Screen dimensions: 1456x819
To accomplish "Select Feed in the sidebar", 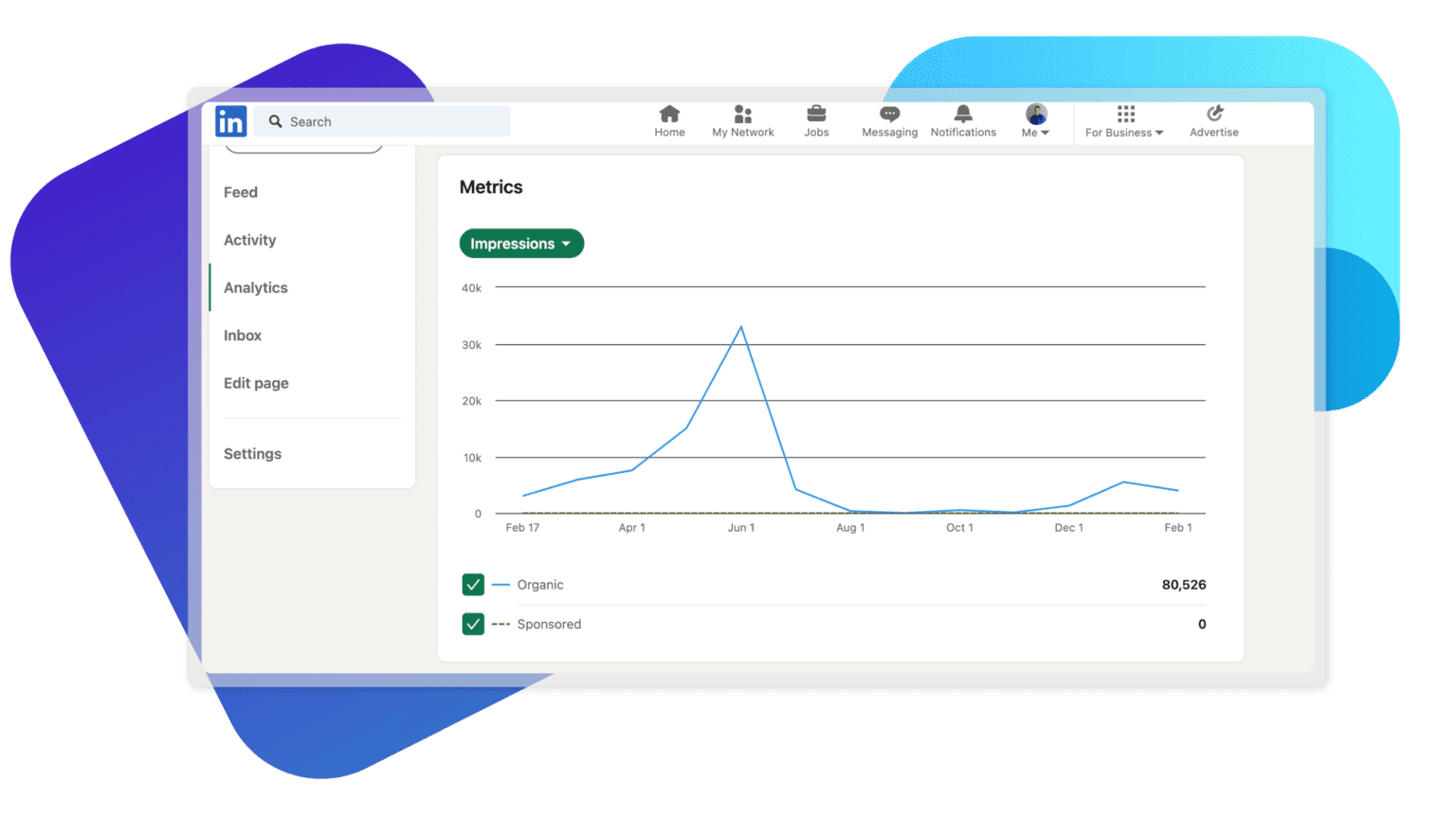I will [241, 192].
